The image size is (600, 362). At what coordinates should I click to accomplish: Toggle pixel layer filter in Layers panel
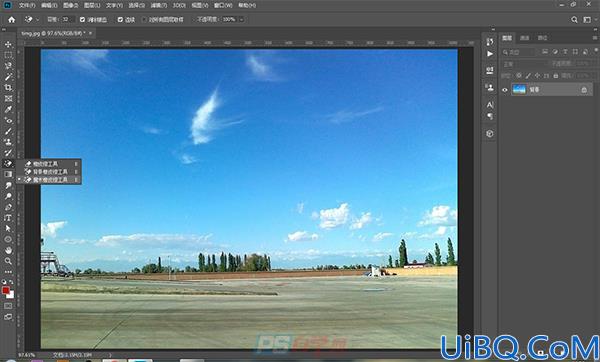[x=545, y=52]
